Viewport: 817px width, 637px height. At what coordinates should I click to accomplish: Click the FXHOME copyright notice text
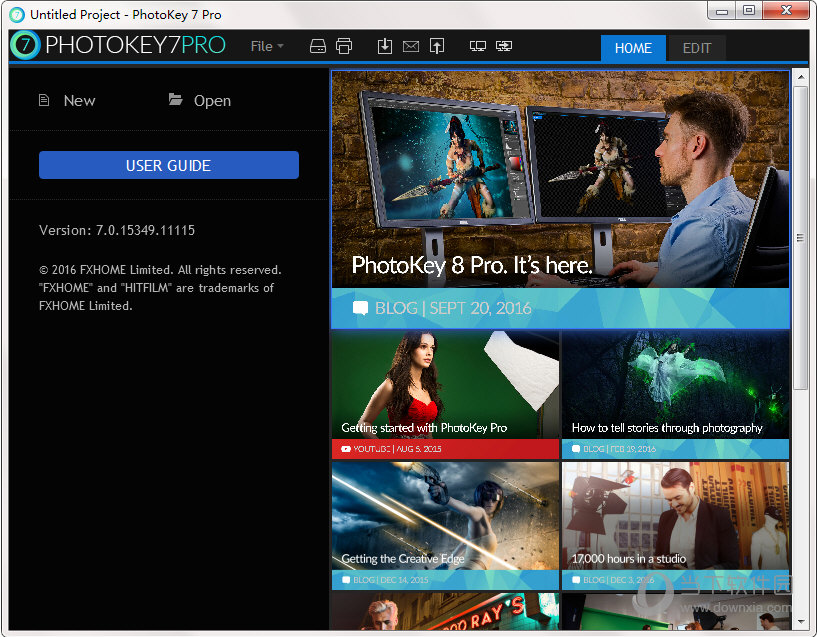pyautogui.click(x=160, y=288)
